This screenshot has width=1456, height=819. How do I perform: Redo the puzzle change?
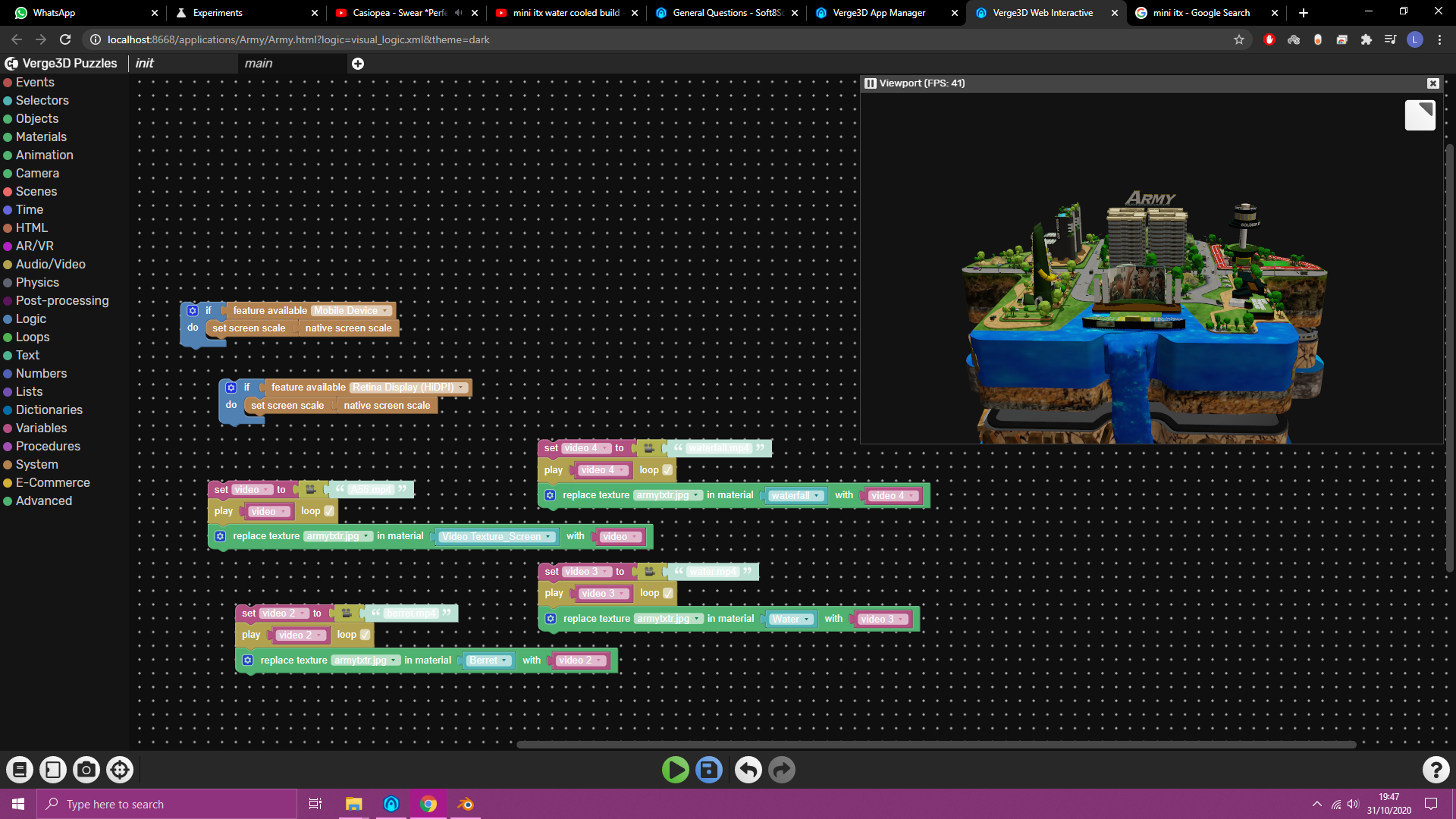[x=782, y=770]
